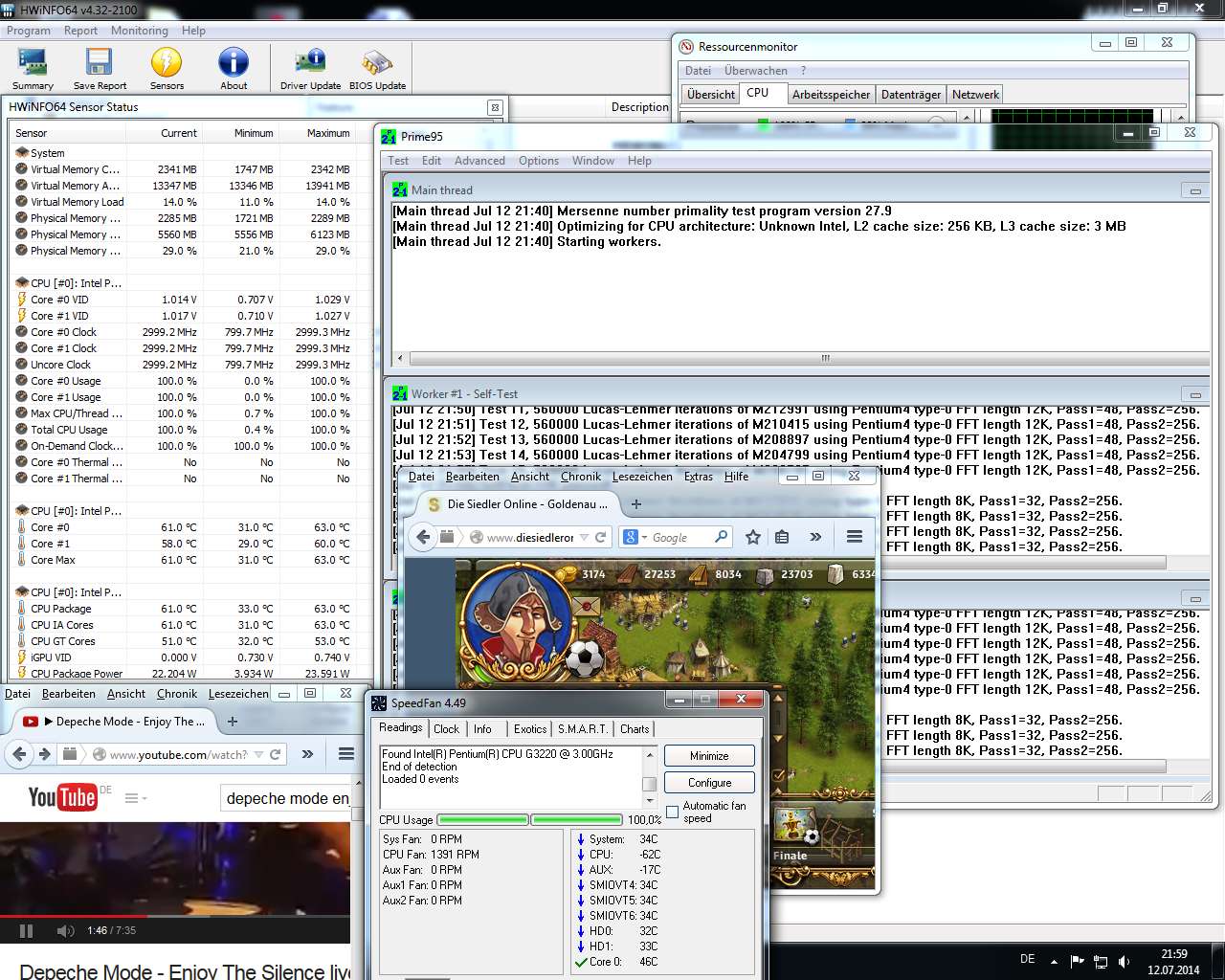Click the Configure button in SpeedFan
Screen dimensions: 1225x980
tap(709, 783)
